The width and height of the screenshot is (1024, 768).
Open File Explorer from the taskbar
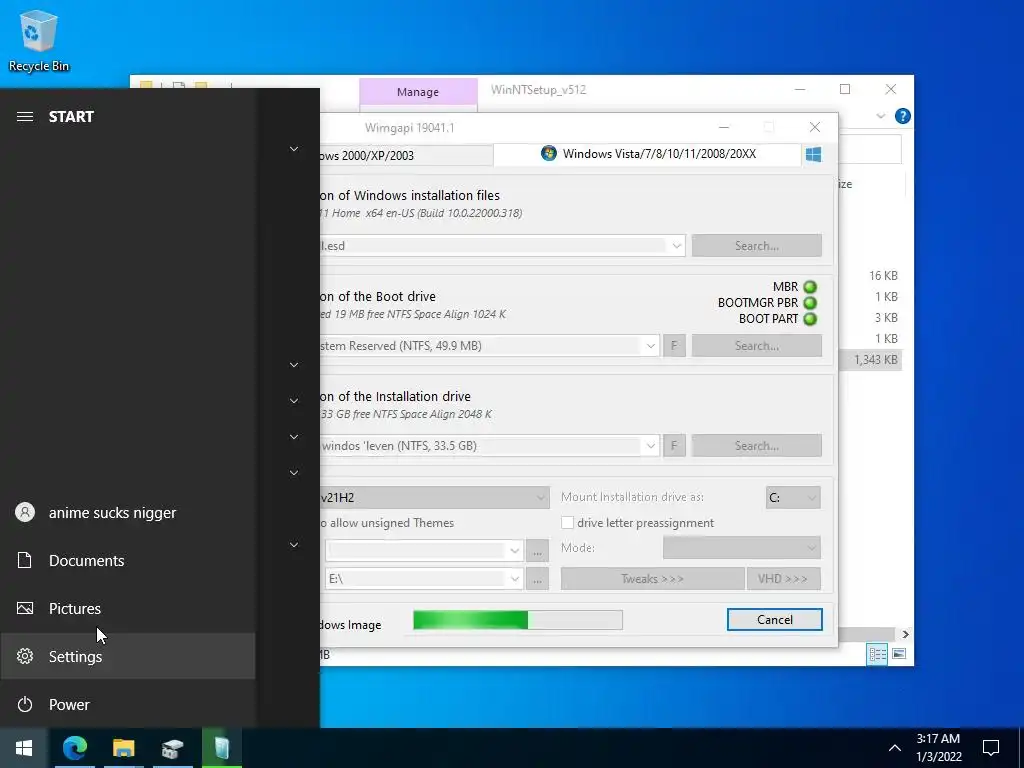(x=123, y=748)
